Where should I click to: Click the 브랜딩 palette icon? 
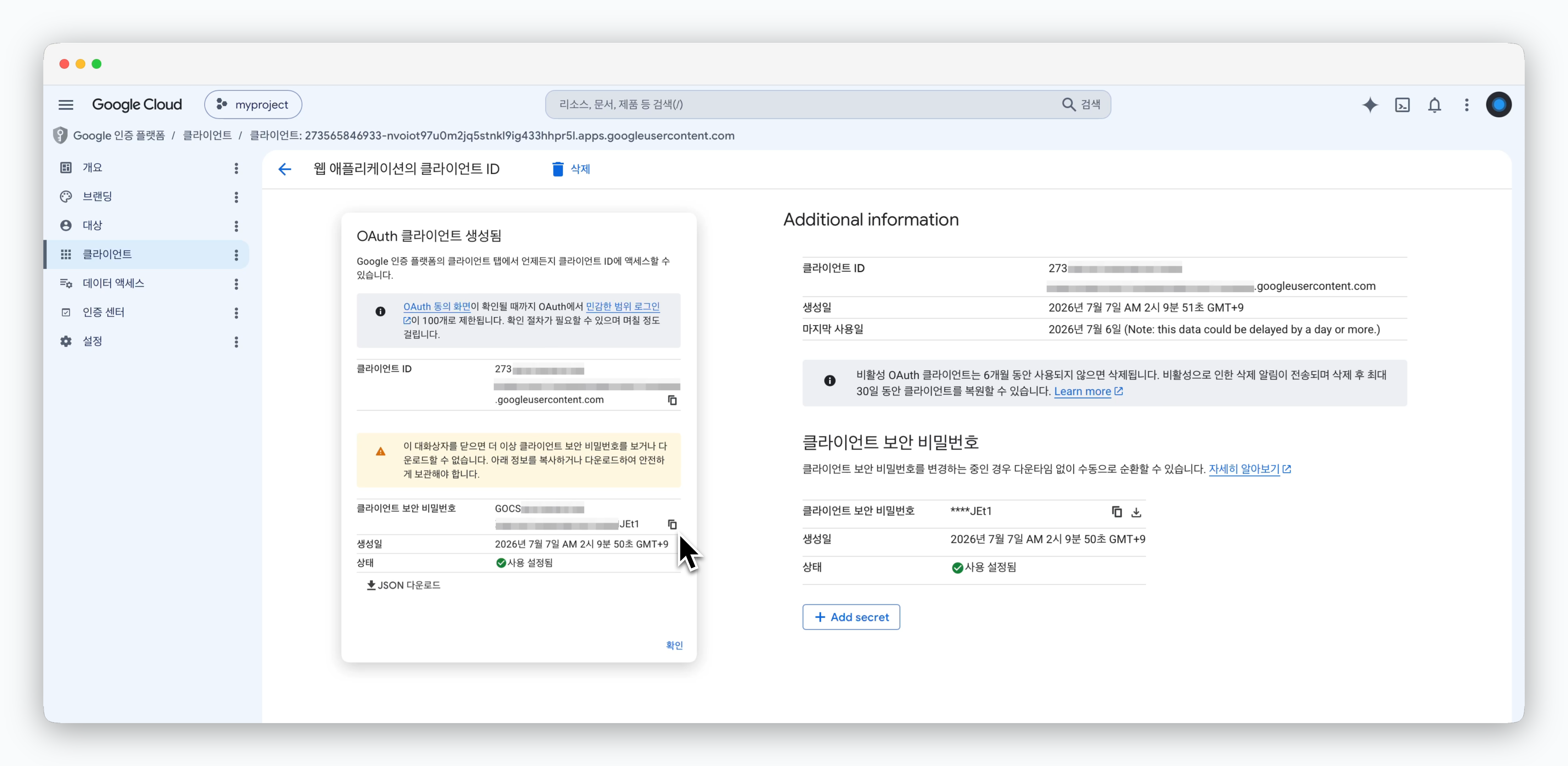click(x=66, y=196)
